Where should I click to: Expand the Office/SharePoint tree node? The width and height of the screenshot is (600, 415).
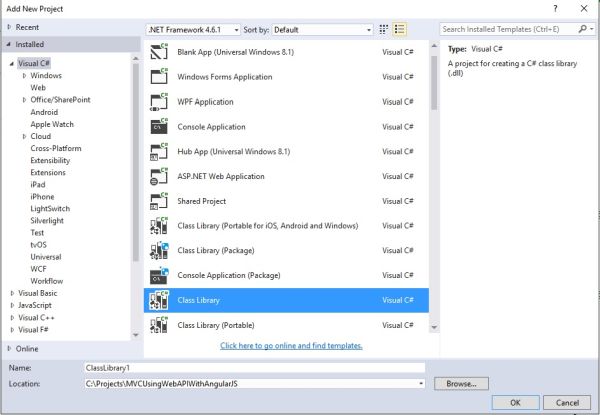24,100
